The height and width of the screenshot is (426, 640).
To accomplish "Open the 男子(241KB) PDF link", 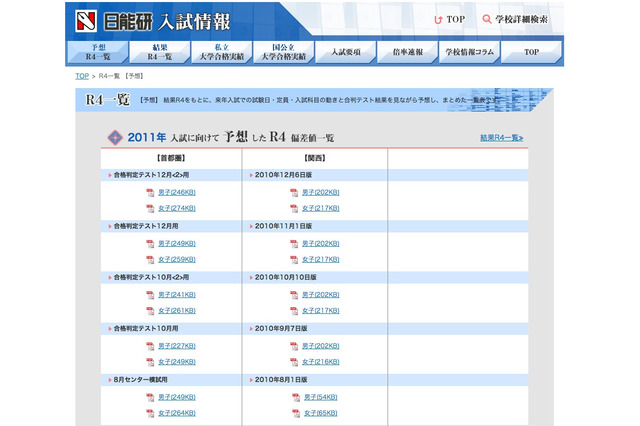I will pyautogui.click(x=177, y=295).
